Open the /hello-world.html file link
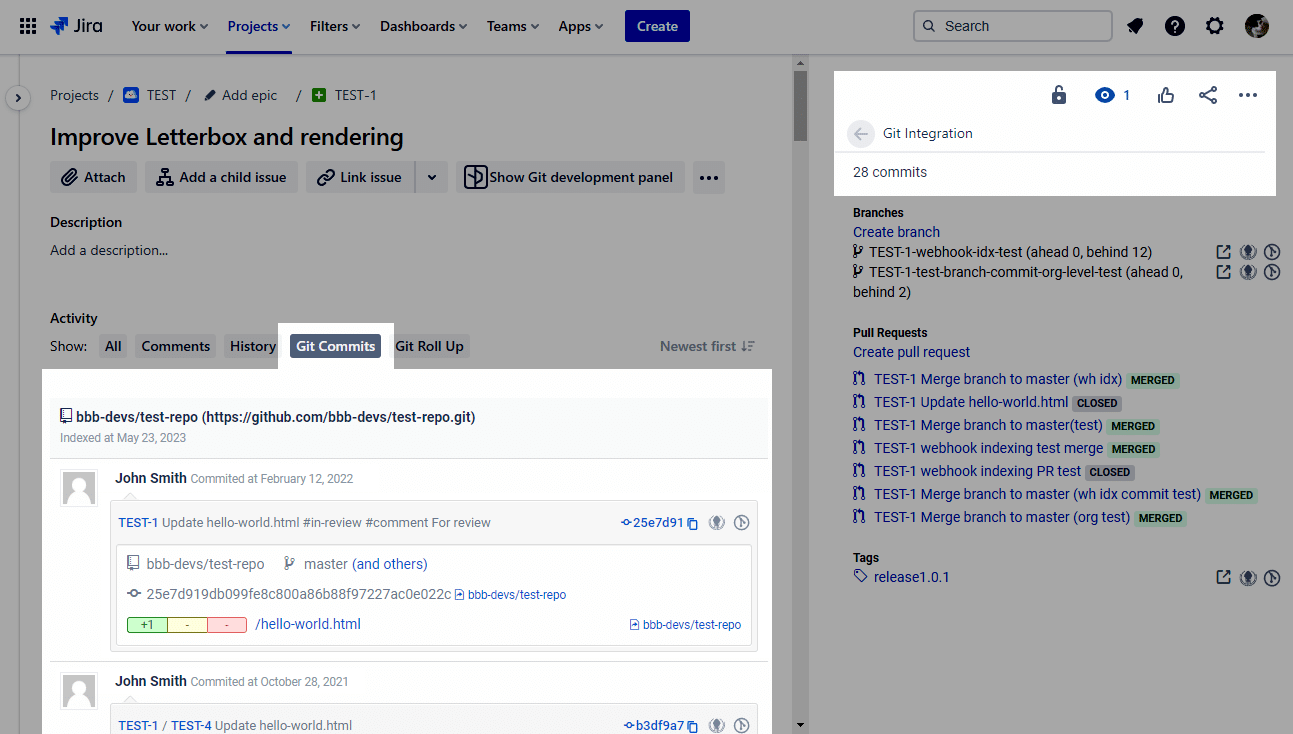The width and height of the screenshot is (1293, 734). coord(308,624)
